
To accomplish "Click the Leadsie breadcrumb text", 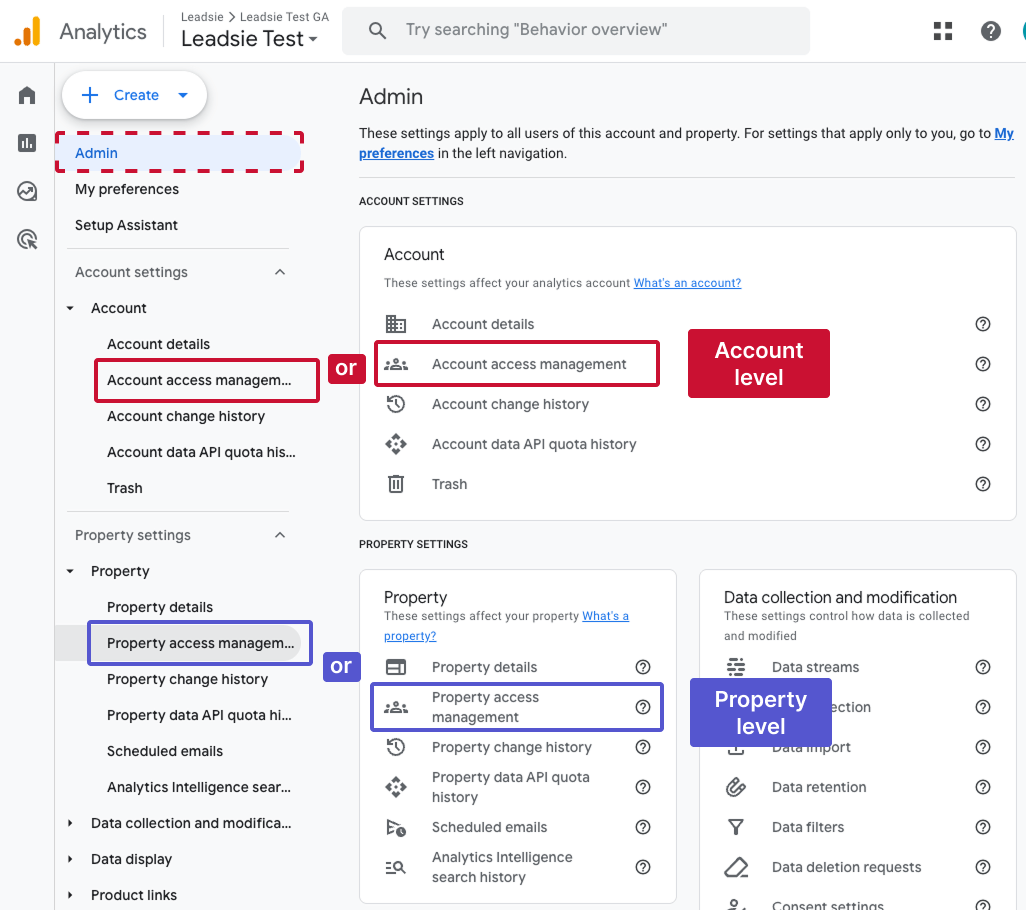I will click(x=202, y=17).
